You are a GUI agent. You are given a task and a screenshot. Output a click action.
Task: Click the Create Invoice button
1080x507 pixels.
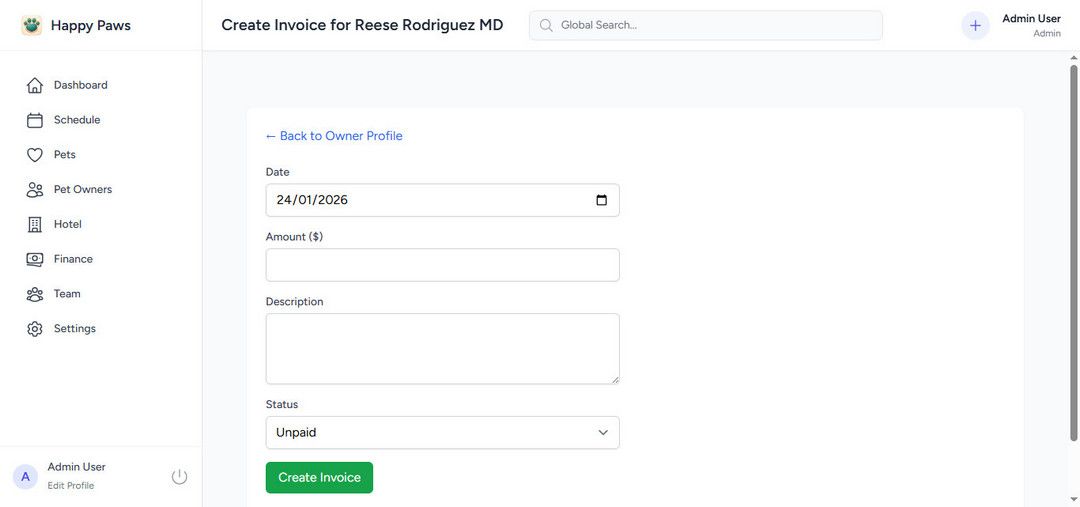click(x=319, y=478)
